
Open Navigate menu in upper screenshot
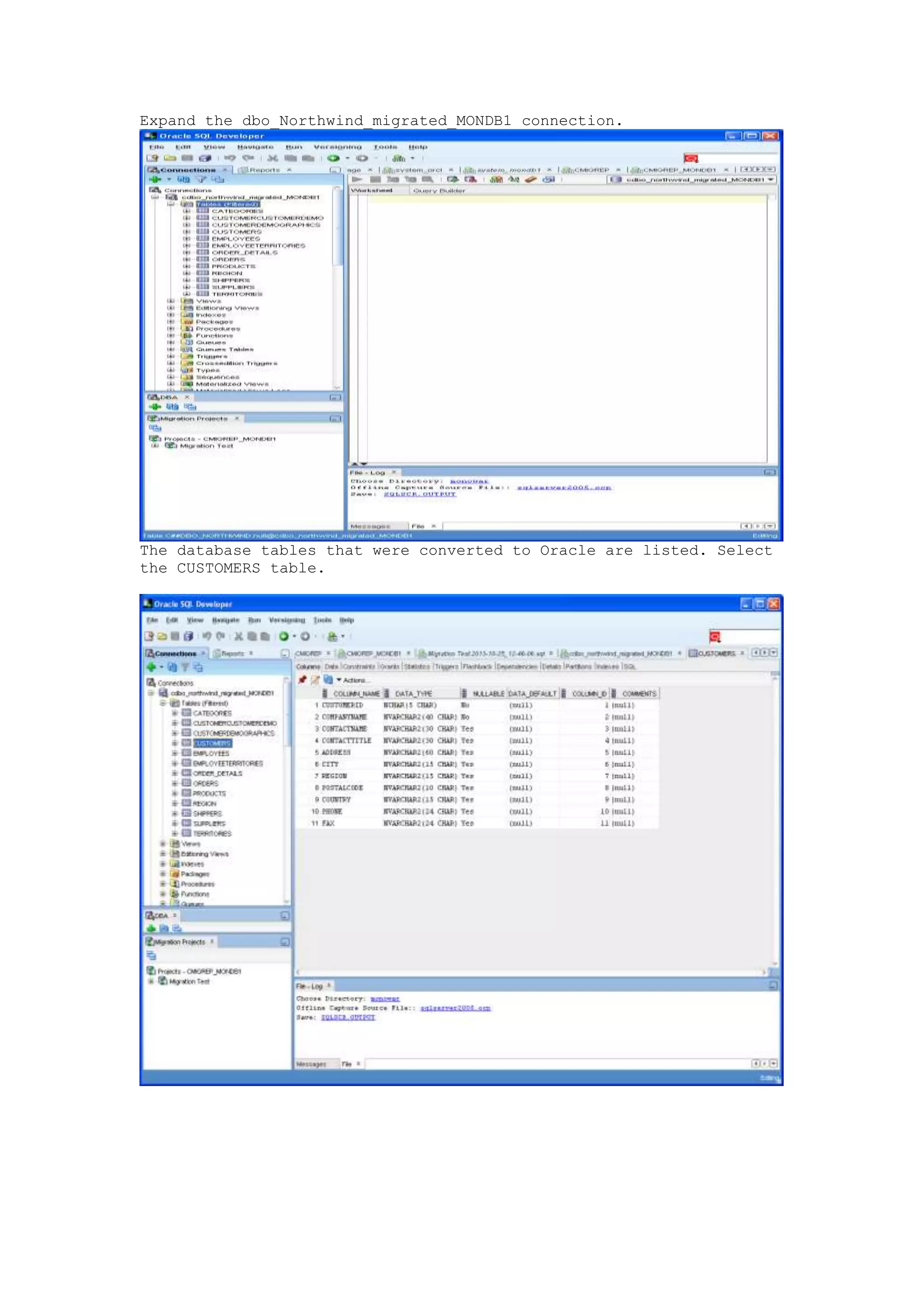click(x=255, y=147)
